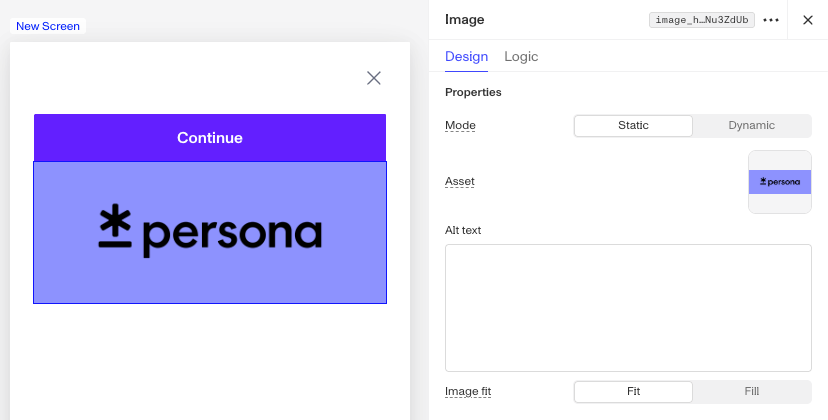Viewport: 828px width, 420px height.
Task: Click the persona Asset thumbnail
Action: [780, 182]
